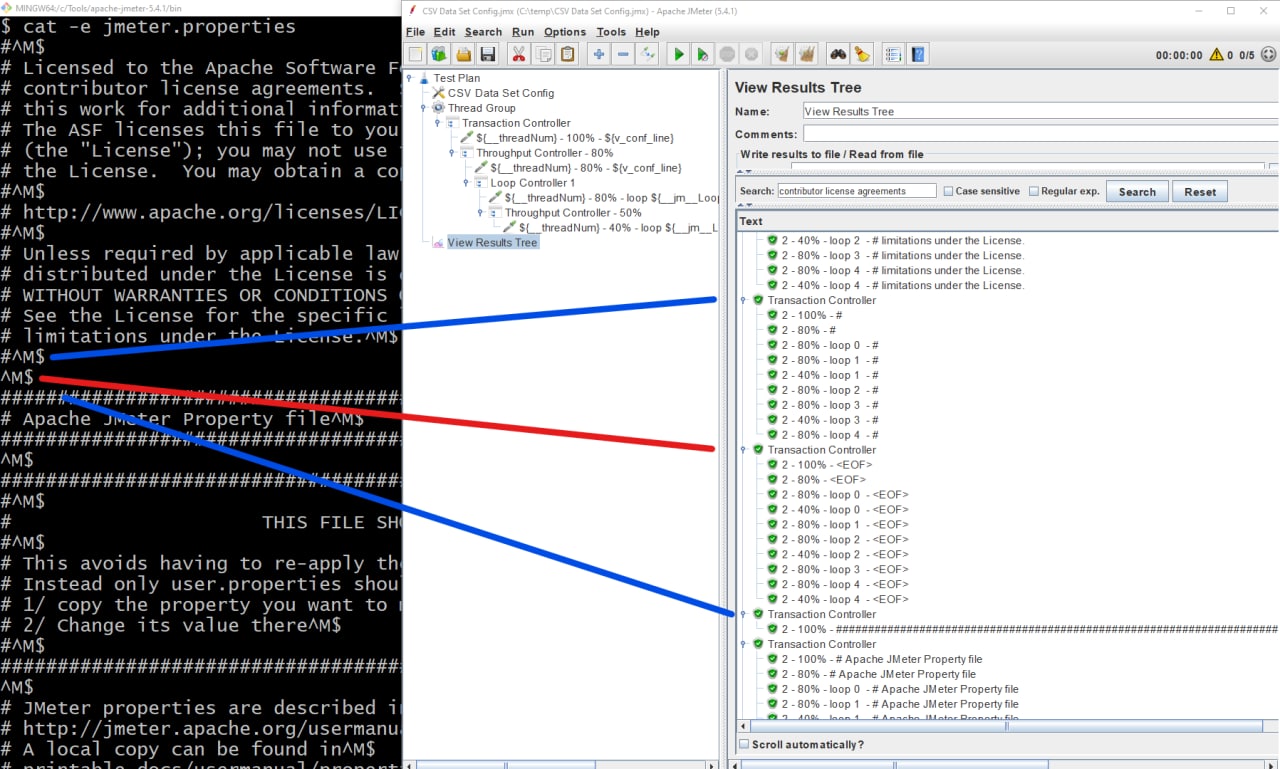This screenshot has height=769, width=1280.
Task: Click the results Search text field
Action: pyautogui.click(x=857, y=191)
